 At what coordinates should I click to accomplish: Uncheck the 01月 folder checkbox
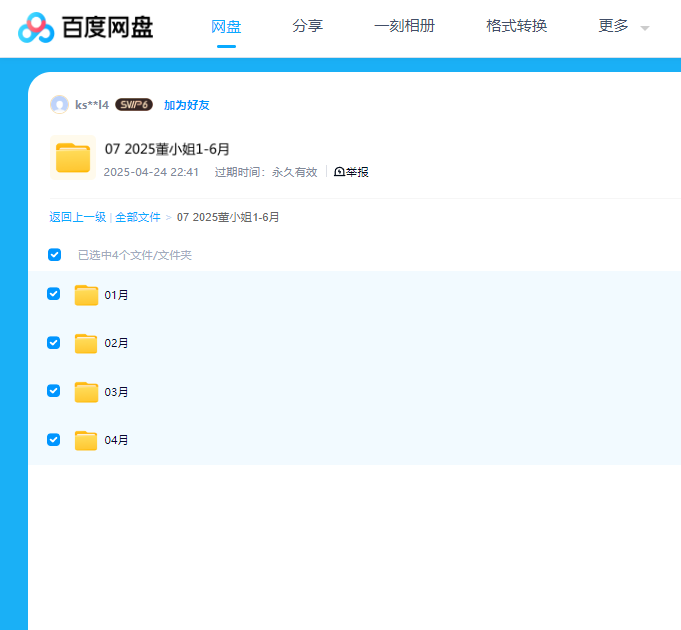[54, 294]
